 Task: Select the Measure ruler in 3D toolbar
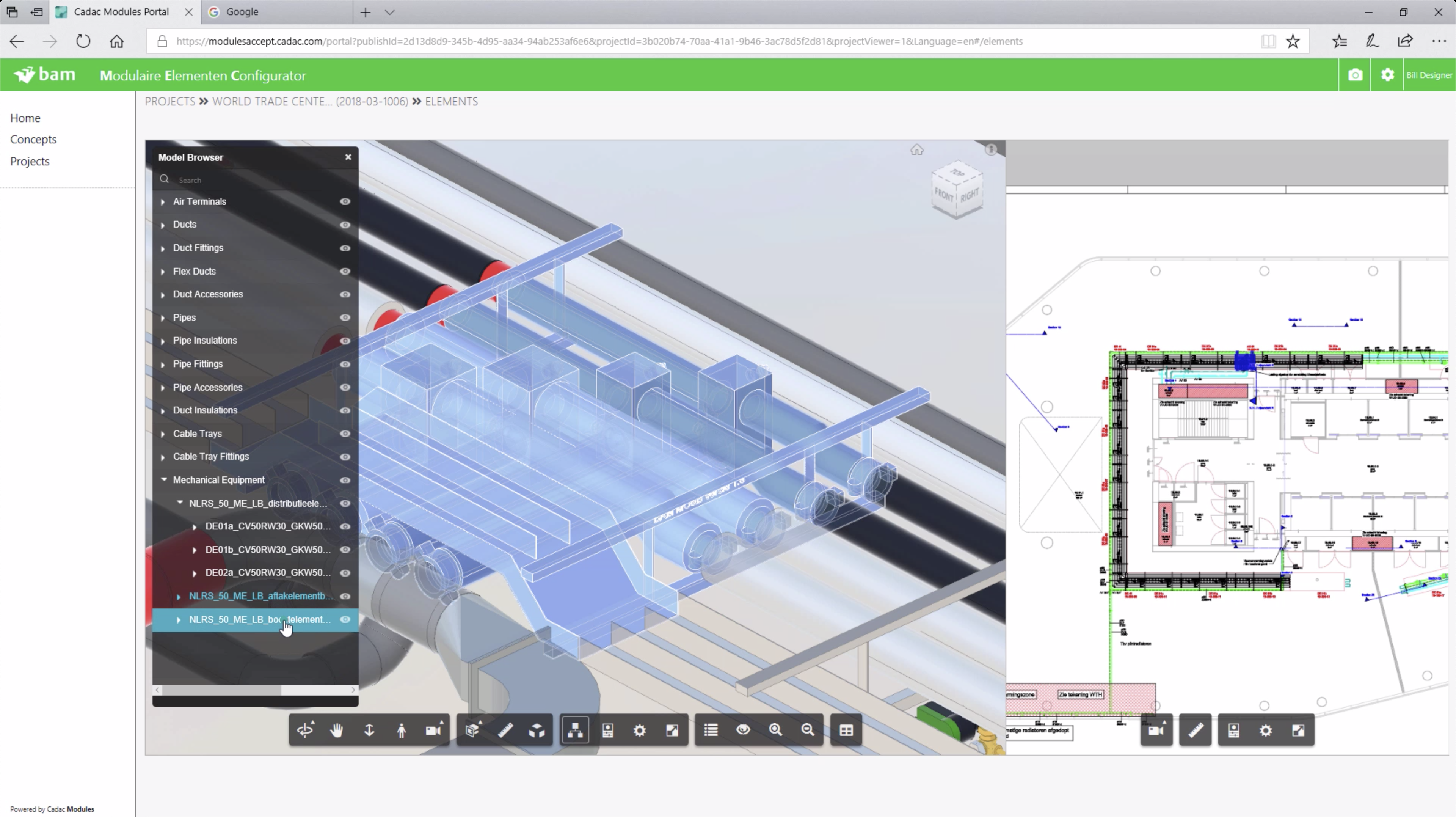[505, 730]
